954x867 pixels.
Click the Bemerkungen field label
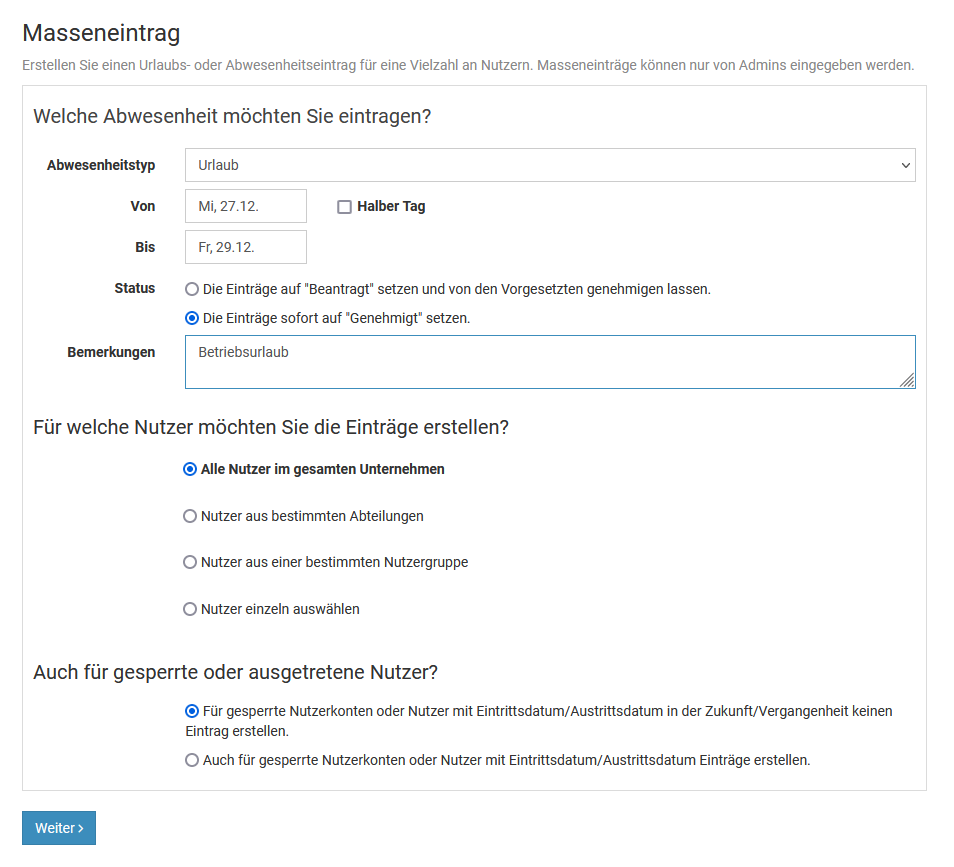111,352
